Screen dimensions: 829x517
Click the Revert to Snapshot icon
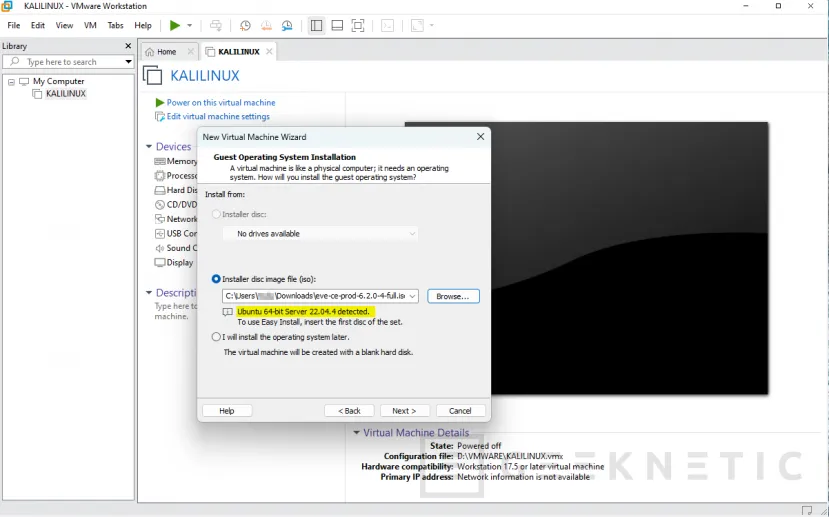(266, 25)
